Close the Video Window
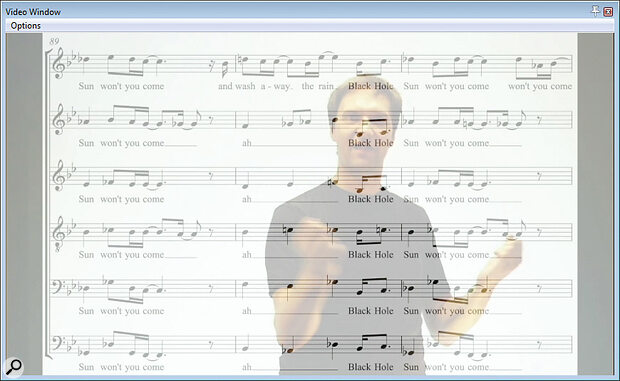This screenshot has width=620, height=381. tap(608, 11)
